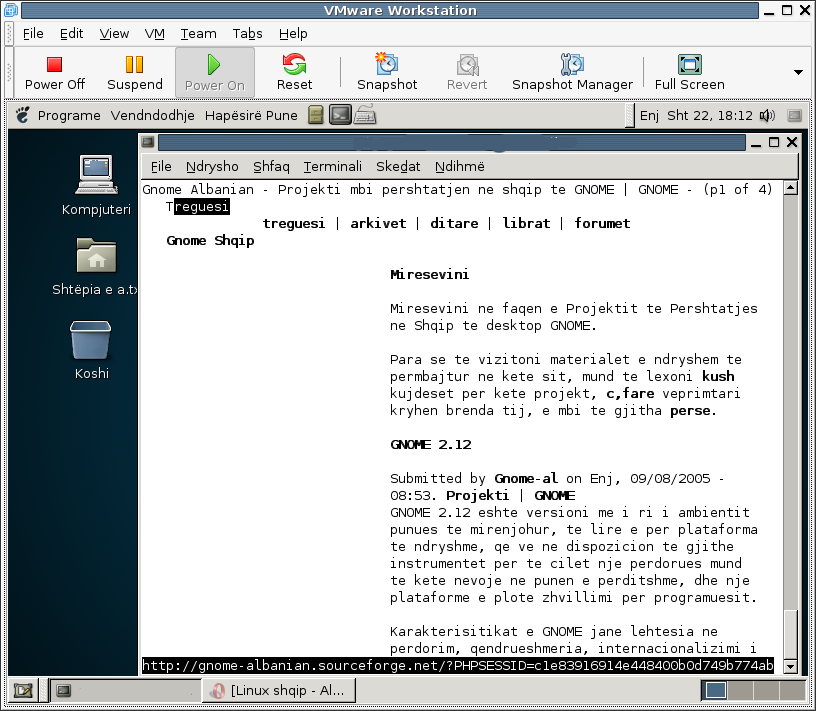This screenshot has width=816, height=711.
Task: Click the terminal vertical scrollbar track
Action: coord(790,427)
